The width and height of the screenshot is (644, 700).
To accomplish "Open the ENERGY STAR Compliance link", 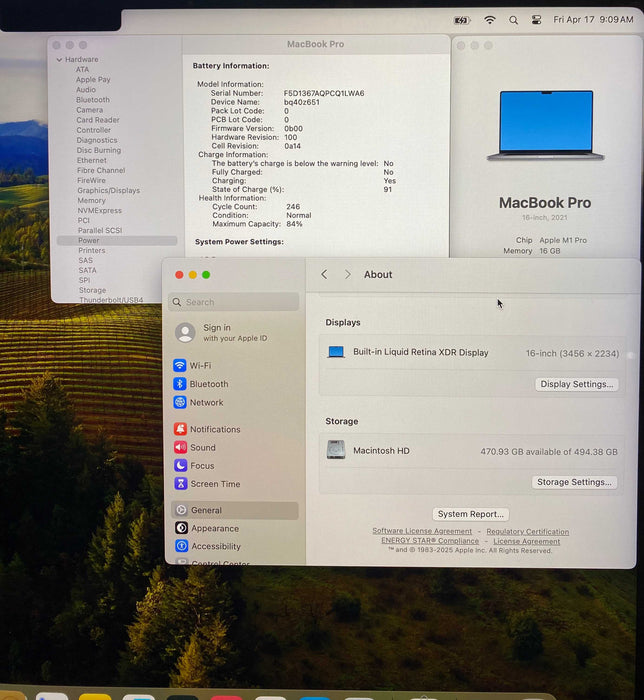I will (x=430, y=541).
